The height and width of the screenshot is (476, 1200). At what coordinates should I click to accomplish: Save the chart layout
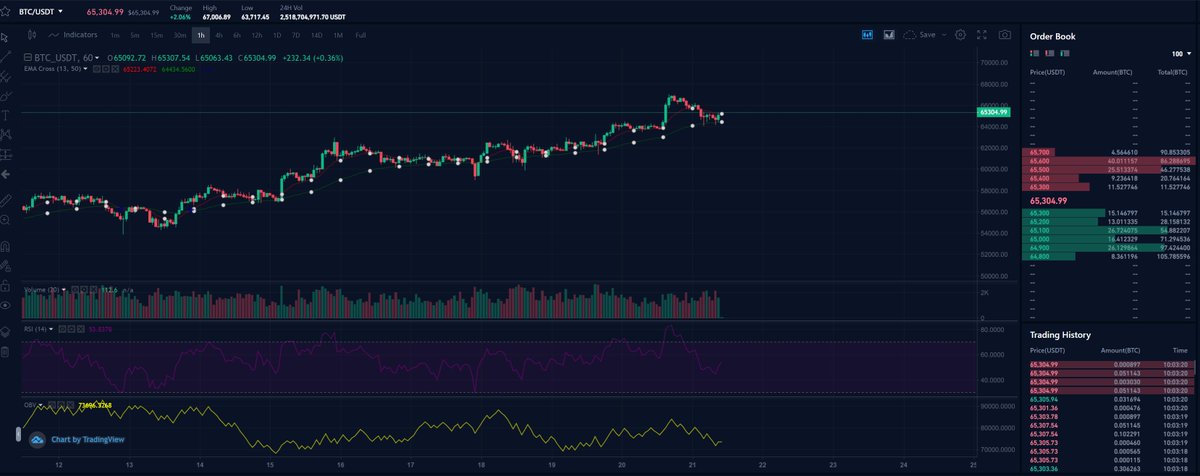[919, 34]
